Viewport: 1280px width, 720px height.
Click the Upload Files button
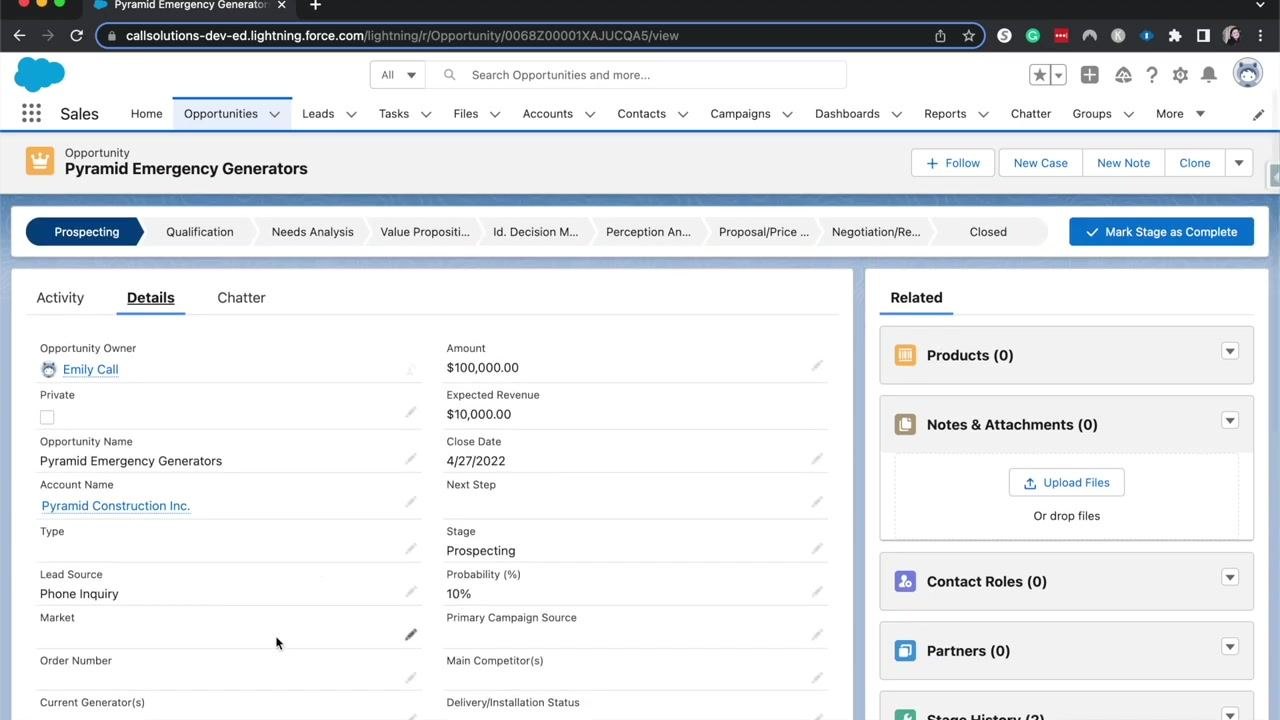coord(1066,483)
